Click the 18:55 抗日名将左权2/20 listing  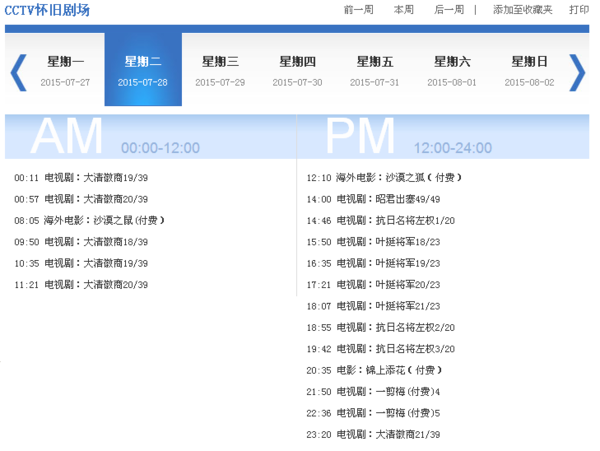click(381, 328)
